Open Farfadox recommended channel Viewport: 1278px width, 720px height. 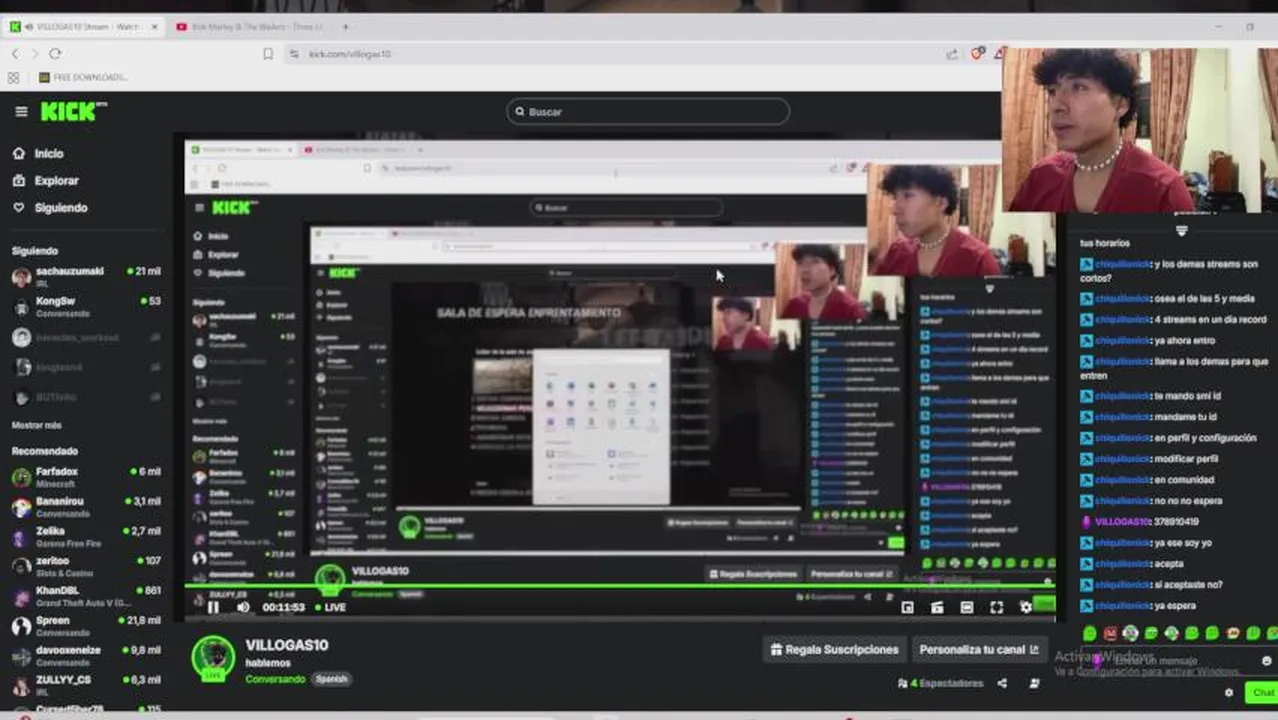click(x=86, y=476)
